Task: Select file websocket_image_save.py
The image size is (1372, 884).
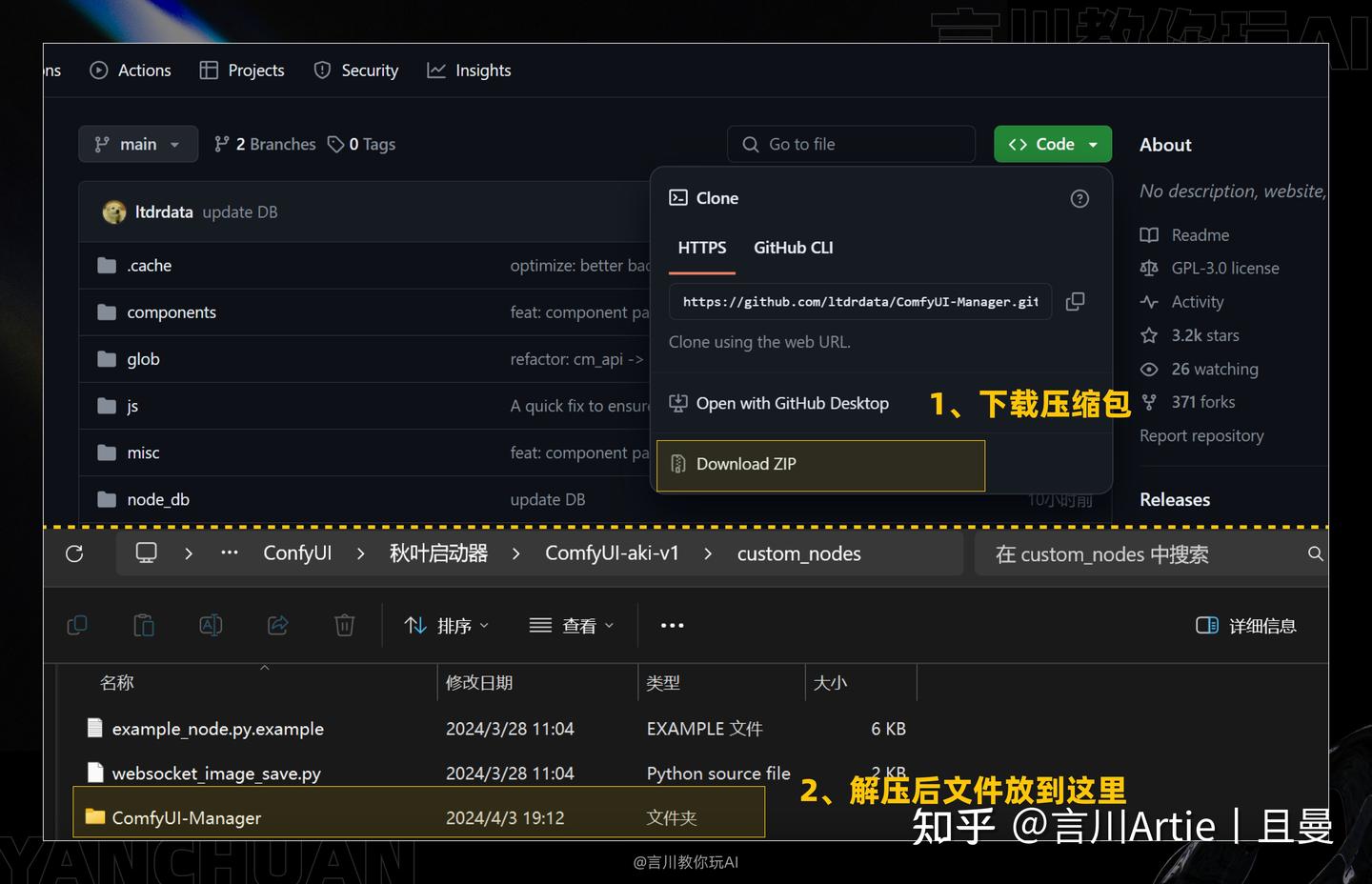Action: coord(216,773)
